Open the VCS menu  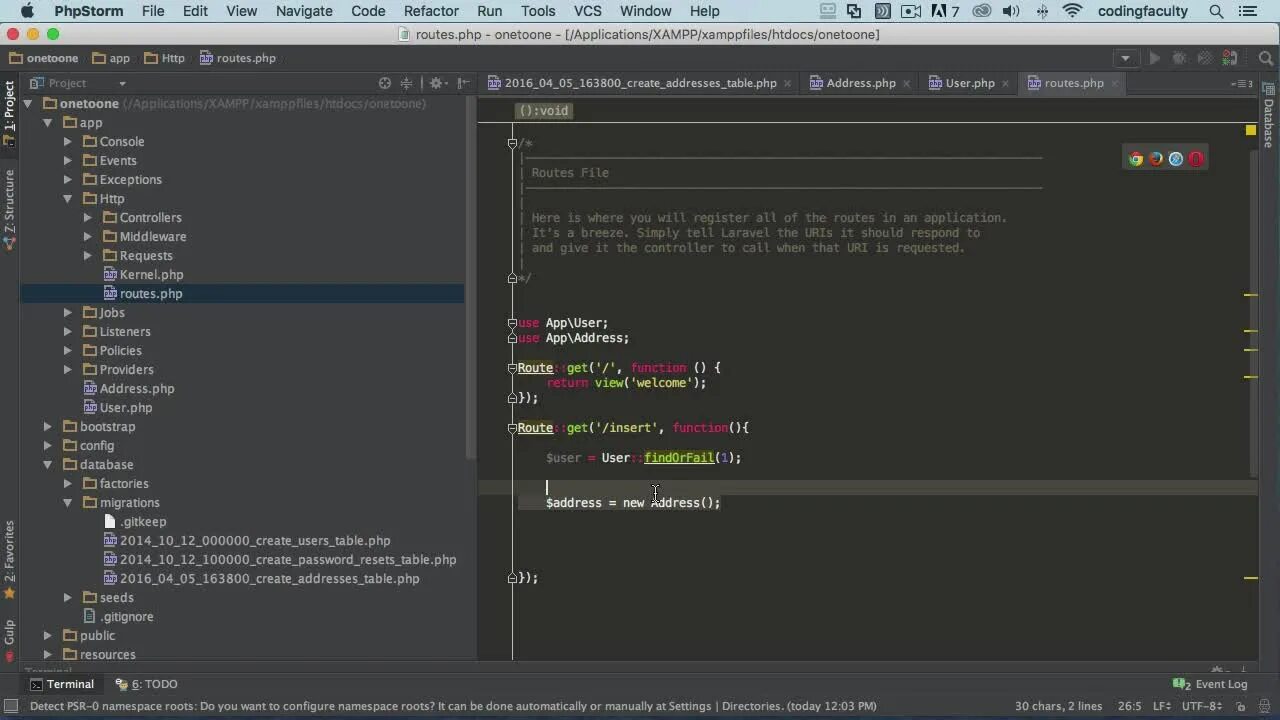(x=588, y=11)
